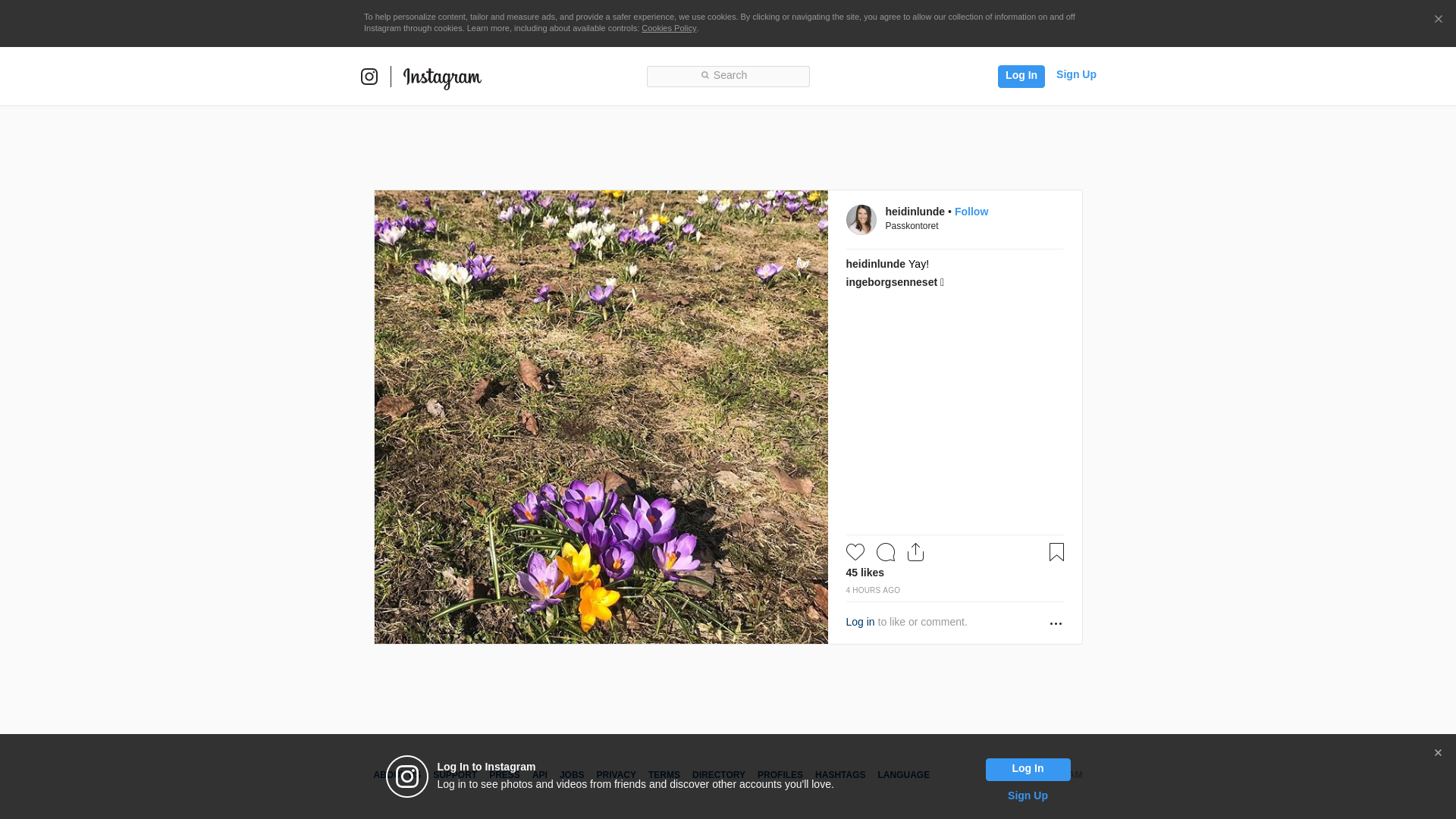
Task: Click the Search input field
Action: tap(728, 76)
